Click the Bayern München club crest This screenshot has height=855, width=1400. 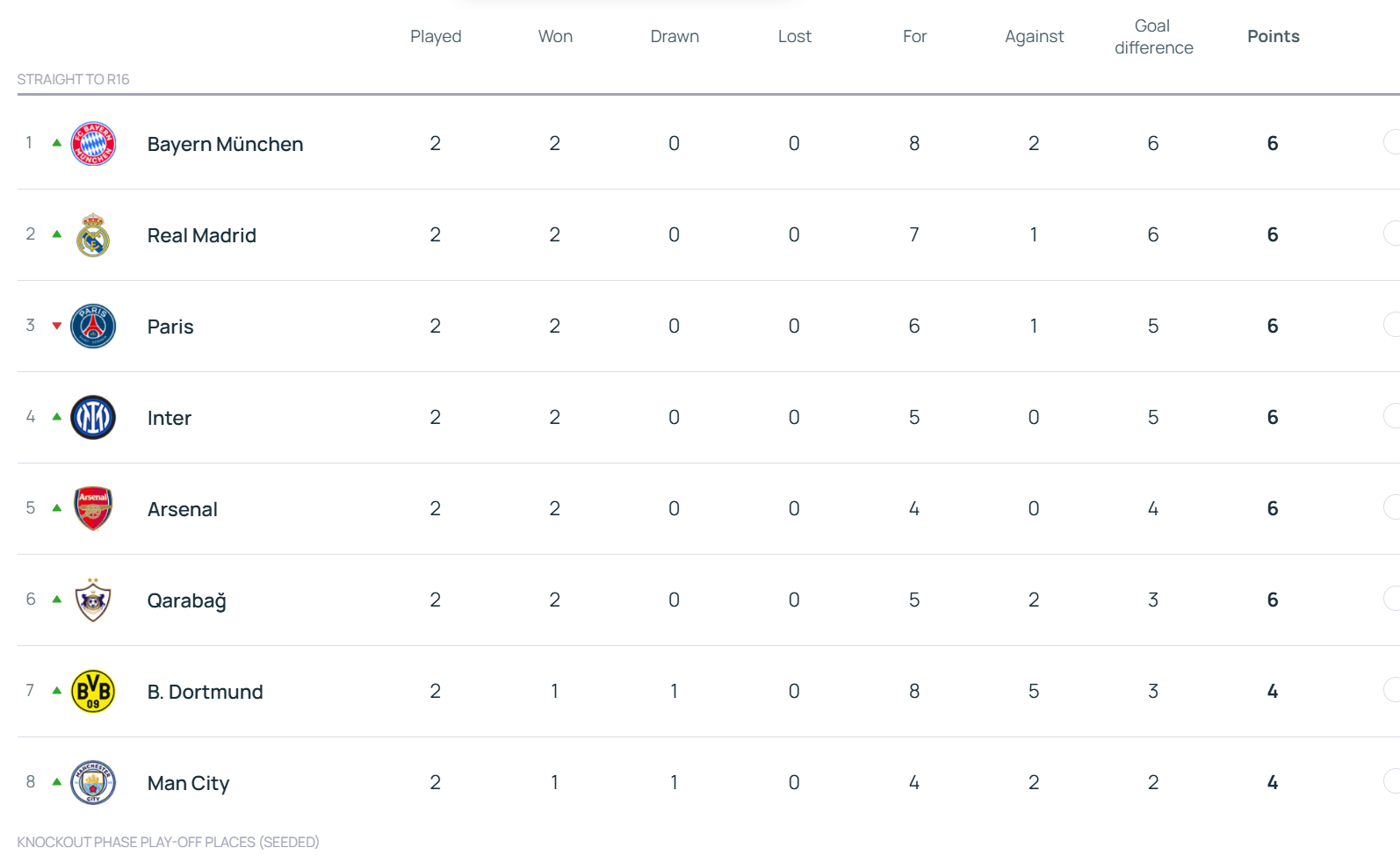(x=93, y=144)
